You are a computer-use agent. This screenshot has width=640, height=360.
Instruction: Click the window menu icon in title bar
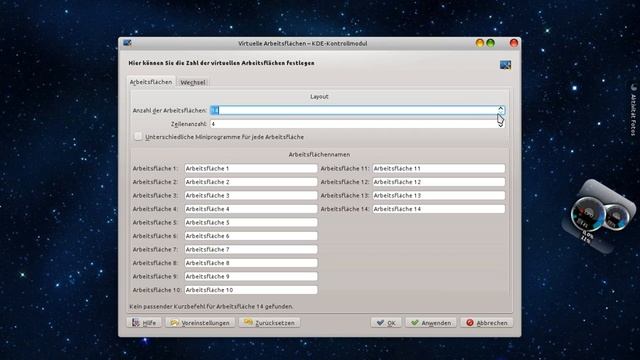[127, 43]
